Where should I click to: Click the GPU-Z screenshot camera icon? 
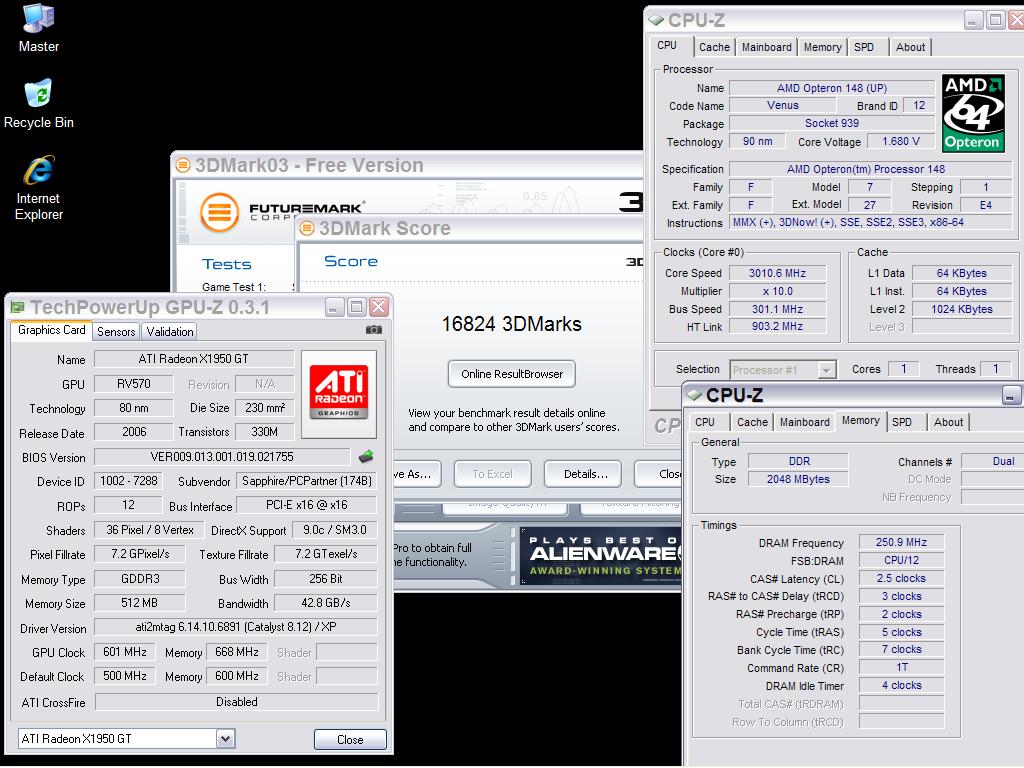(374, 330)
